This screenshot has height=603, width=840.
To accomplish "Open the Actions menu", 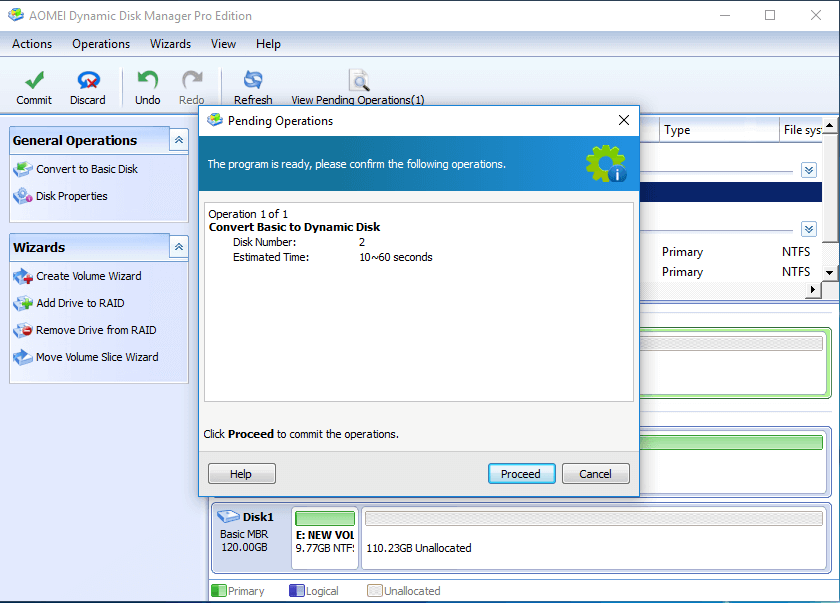I will pos(32,44).
